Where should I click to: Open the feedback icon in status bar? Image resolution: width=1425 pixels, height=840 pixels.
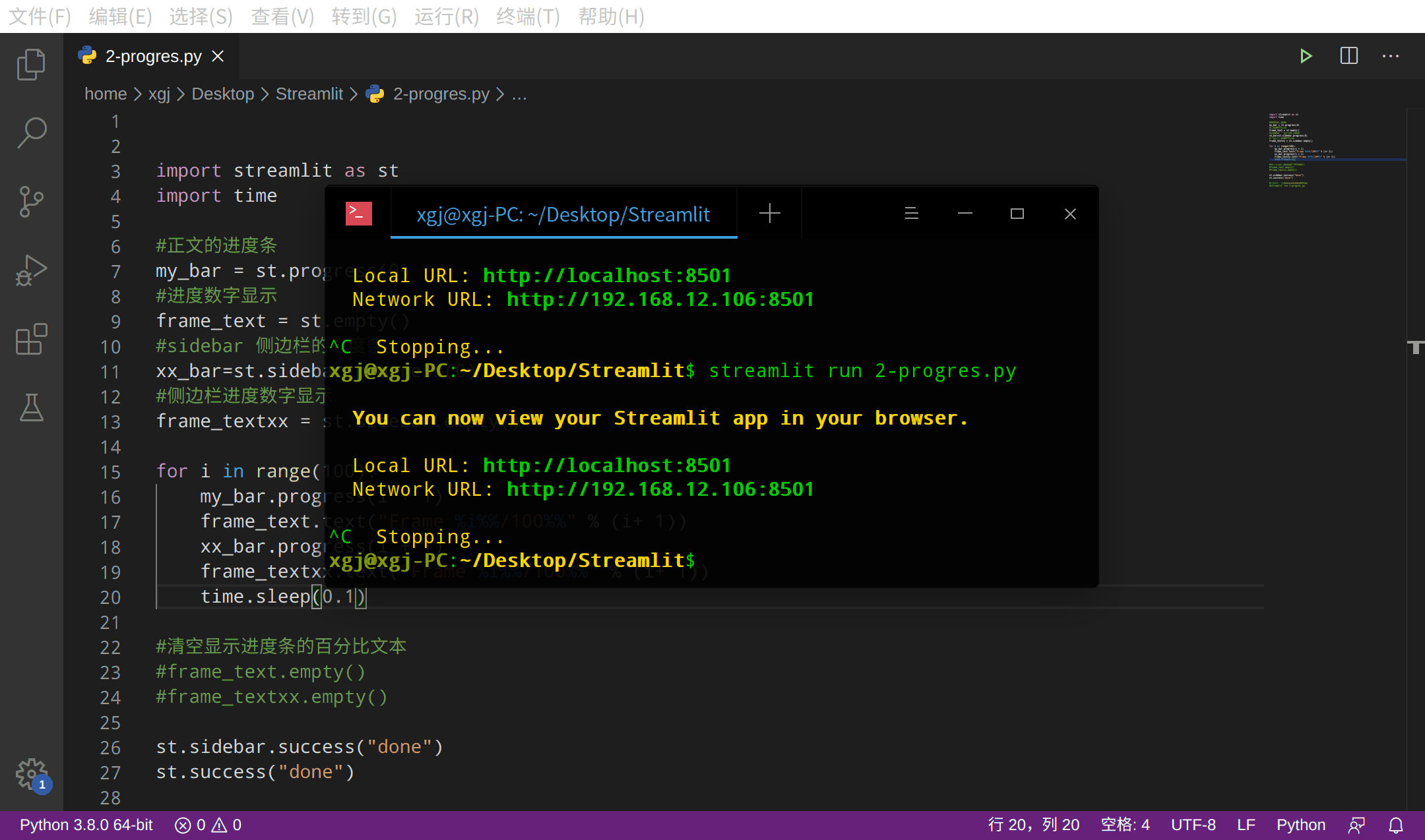(x=1356, y=825)
